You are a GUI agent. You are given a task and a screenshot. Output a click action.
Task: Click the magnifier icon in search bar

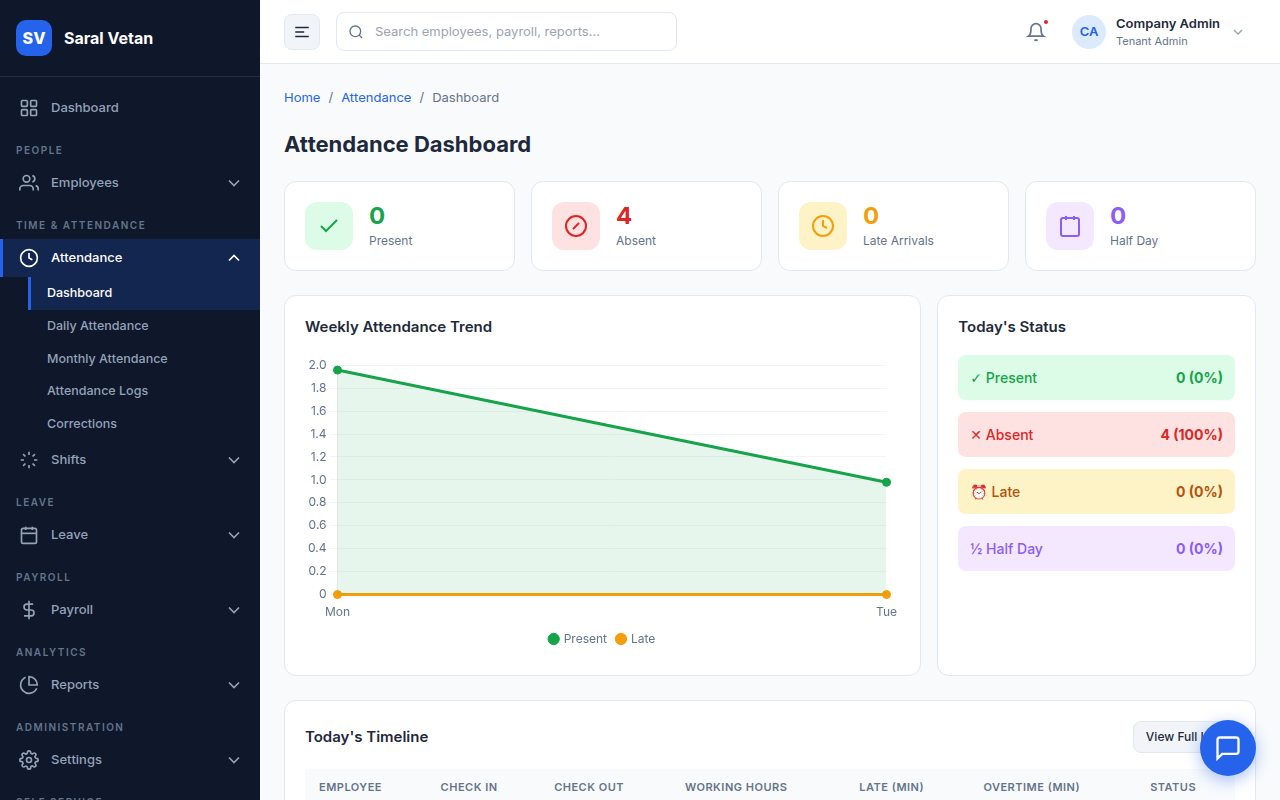tap(356, 32)
